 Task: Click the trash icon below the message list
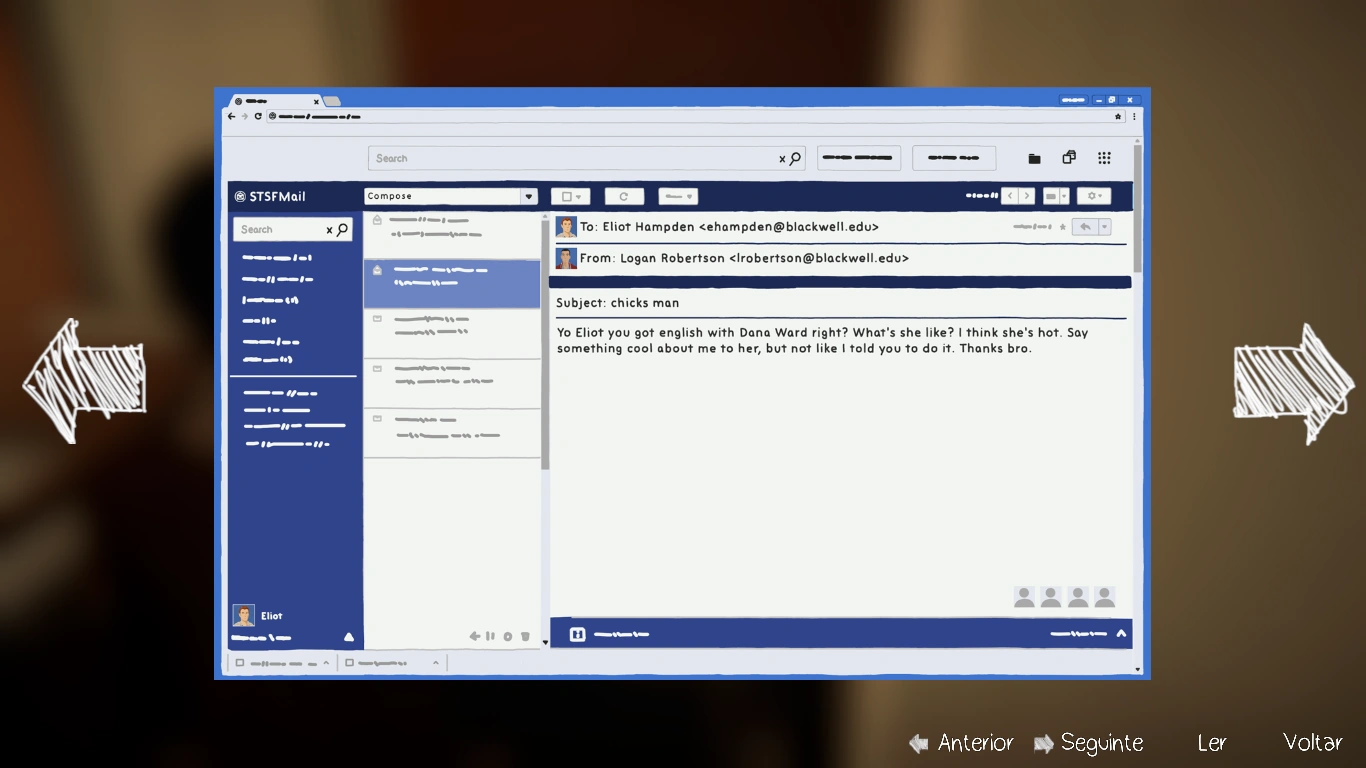(x=524, y=636)
